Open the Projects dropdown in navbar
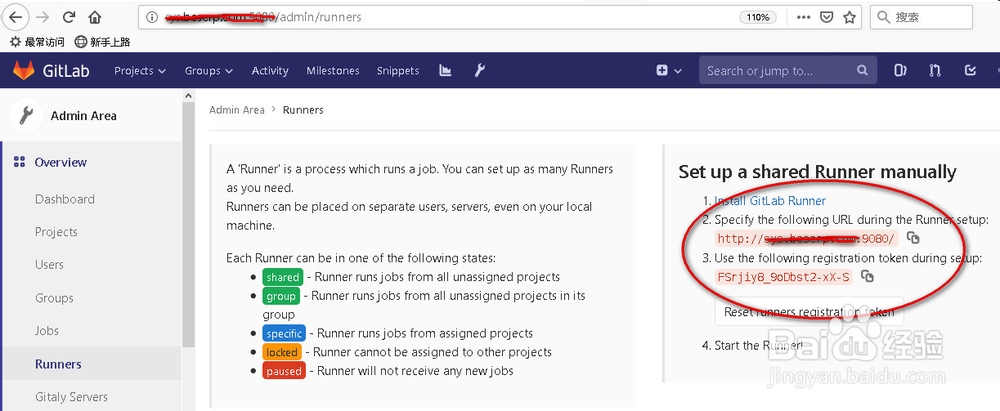1000x411 pixels. [140, 71]
